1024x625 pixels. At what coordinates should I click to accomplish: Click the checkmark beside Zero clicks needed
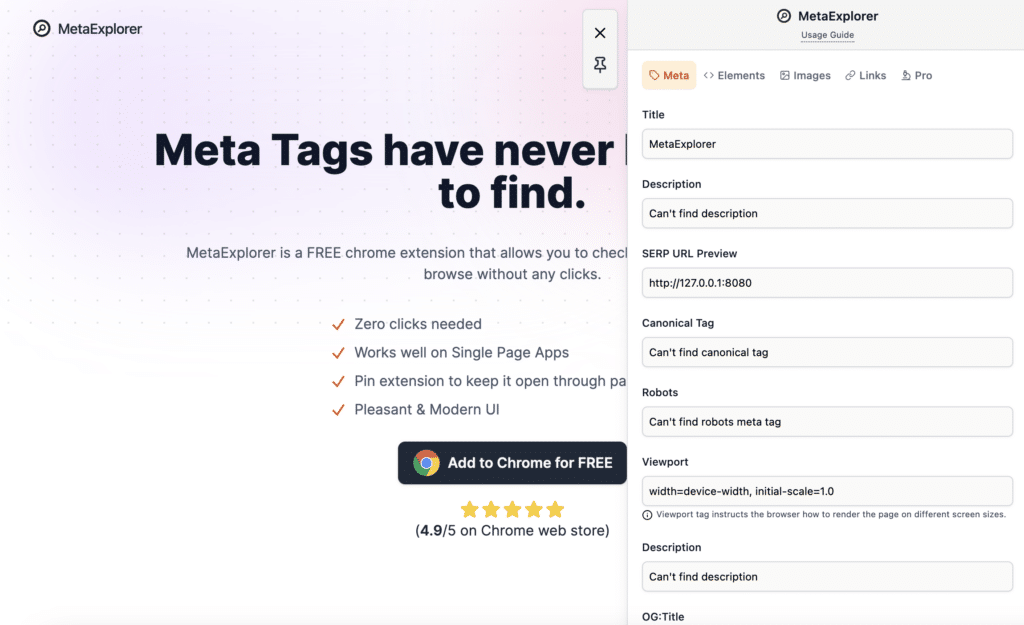(338, 324)
